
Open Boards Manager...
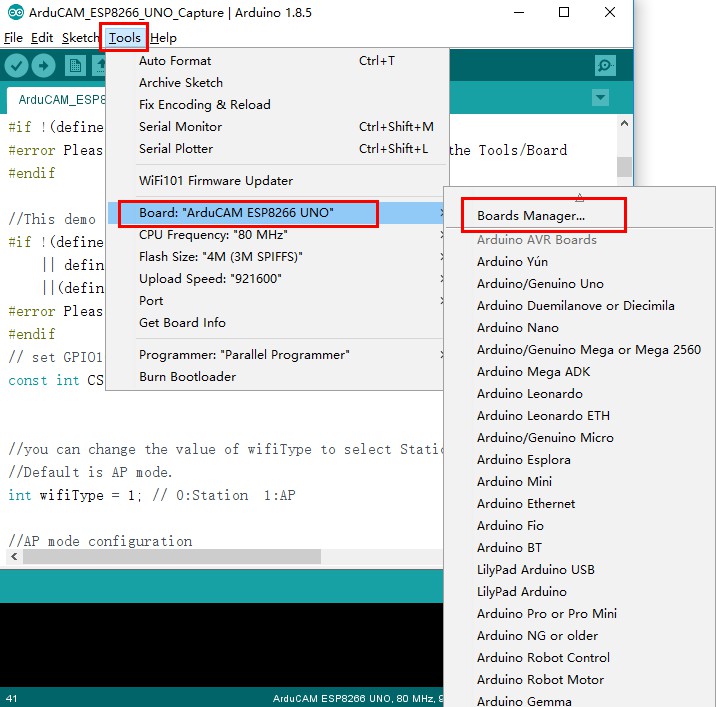(x=580, y=216)
